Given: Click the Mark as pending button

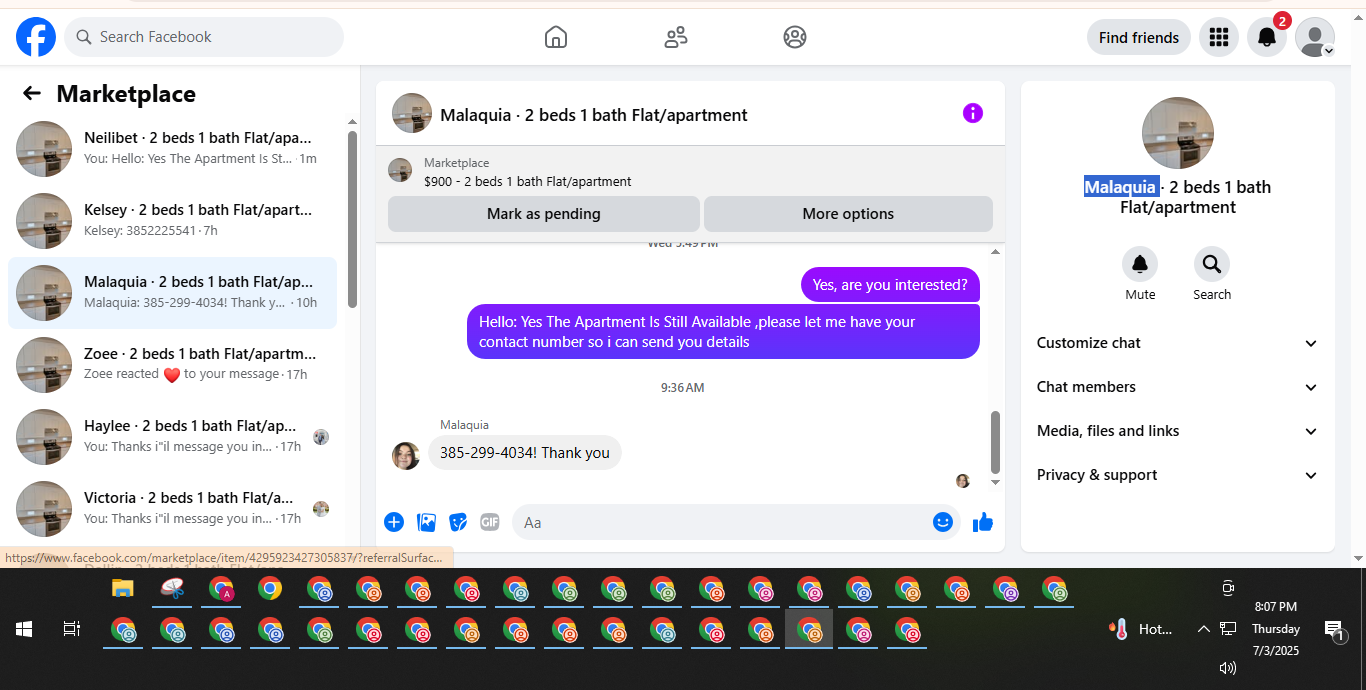Looking at the screenshot, I should coord(544,214).
